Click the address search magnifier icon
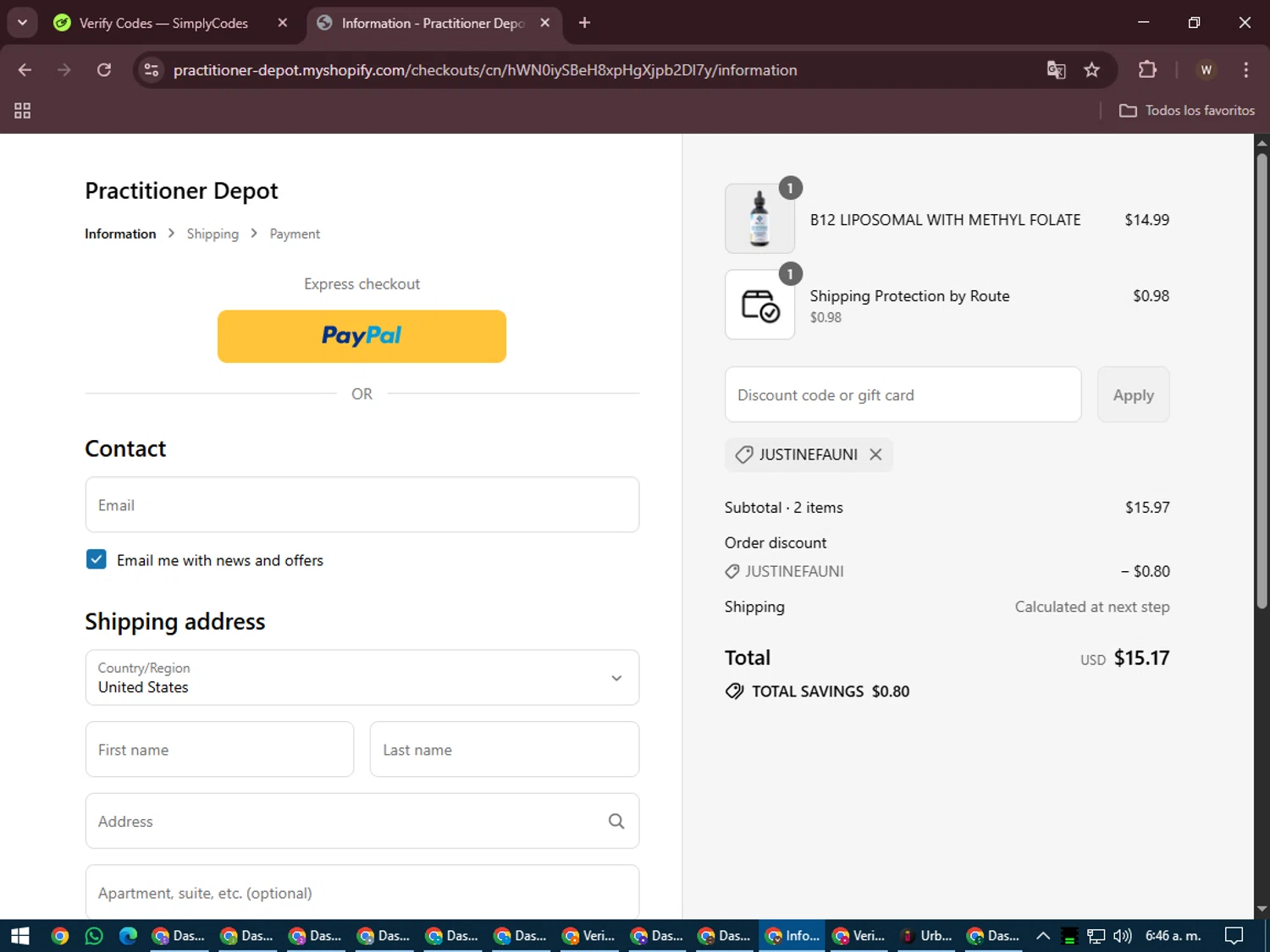The width and height of the screenshot is (1270, 952). pyautogui.click(x=616, y=821)
